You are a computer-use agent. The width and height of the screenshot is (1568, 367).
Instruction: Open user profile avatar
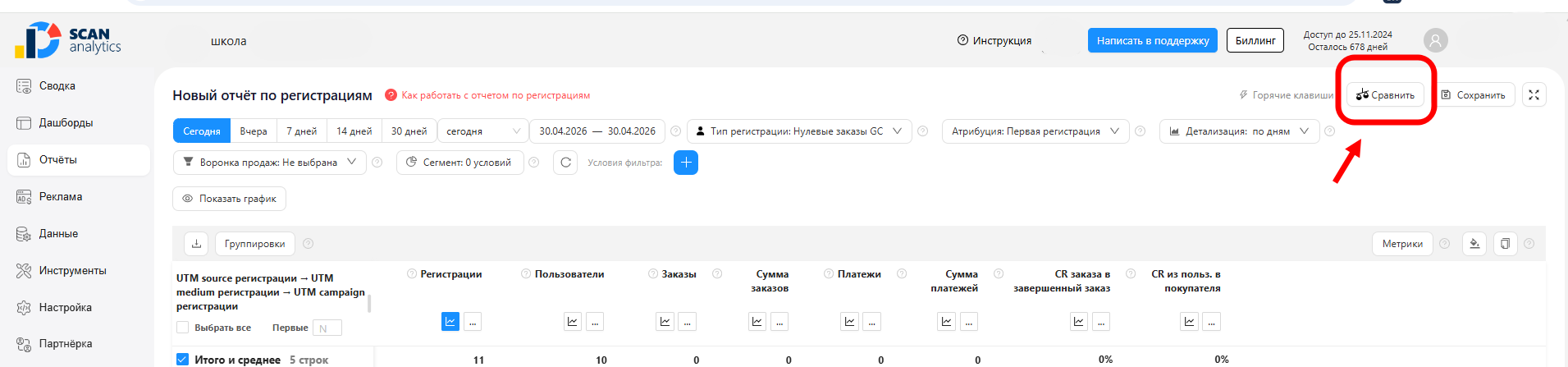point(1436,40)
